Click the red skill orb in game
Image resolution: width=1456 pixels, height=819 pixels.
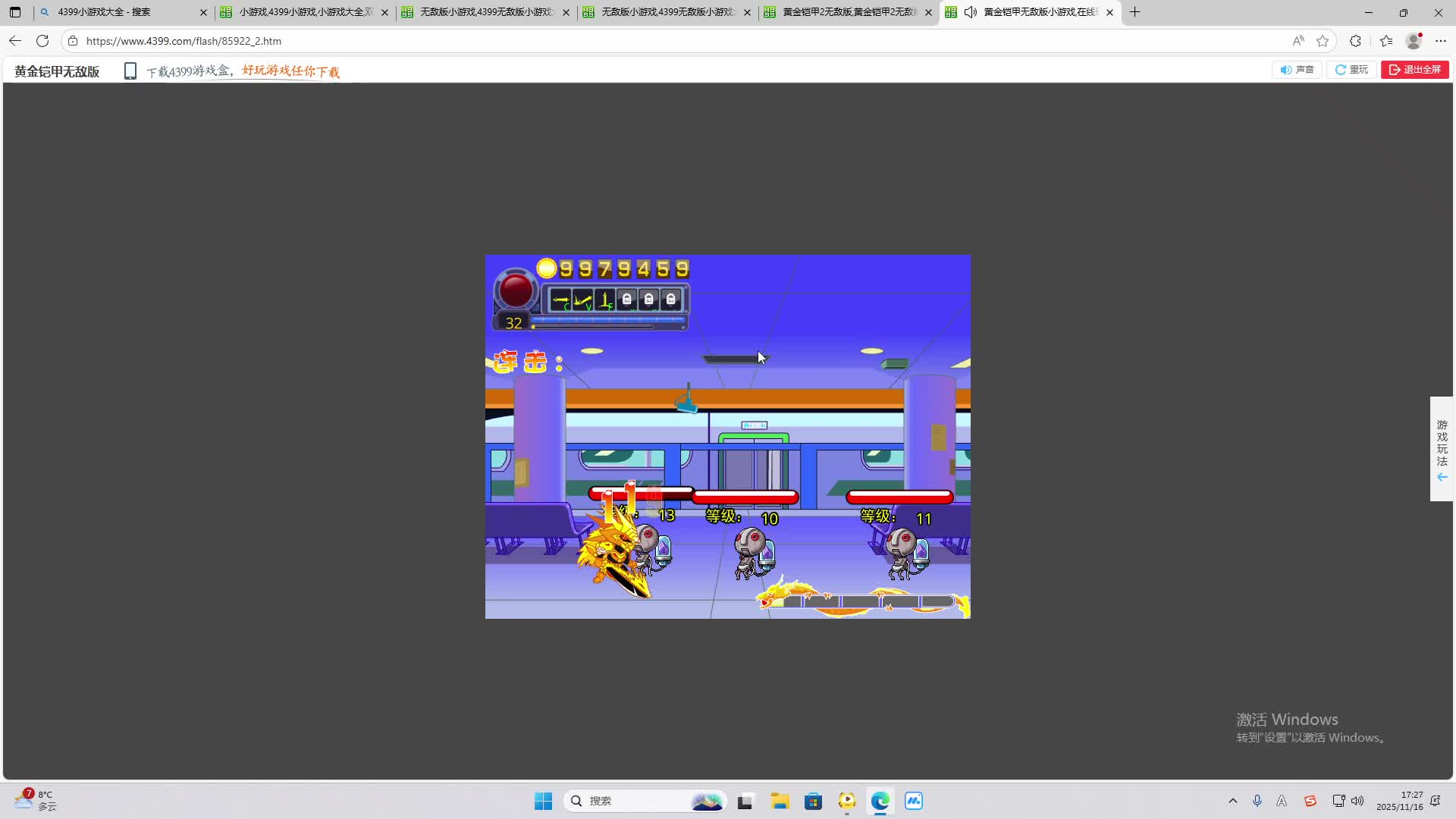(516, 290)
